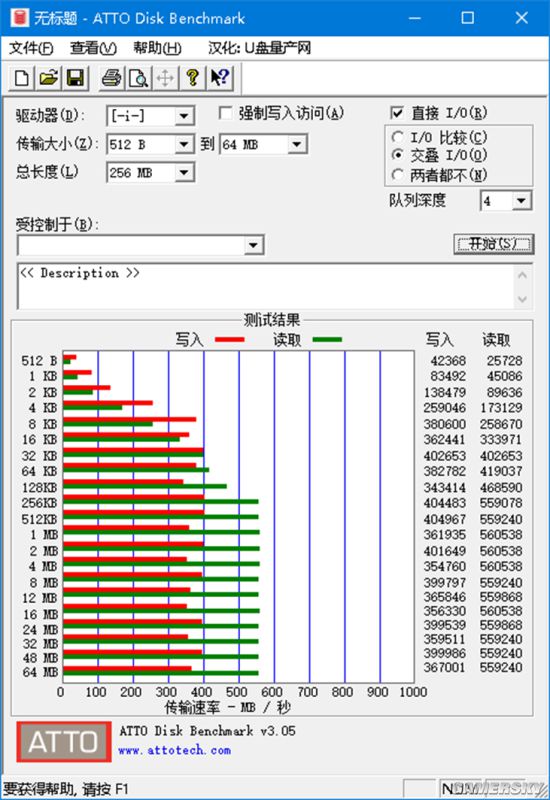
Task: Click the read value 173129
Action: tap(501, 408)
